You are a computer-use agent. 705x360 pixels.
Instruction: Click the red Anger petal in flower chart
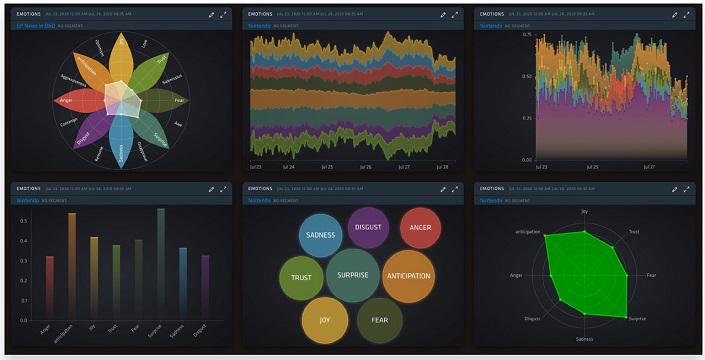[x=81, y=100]
